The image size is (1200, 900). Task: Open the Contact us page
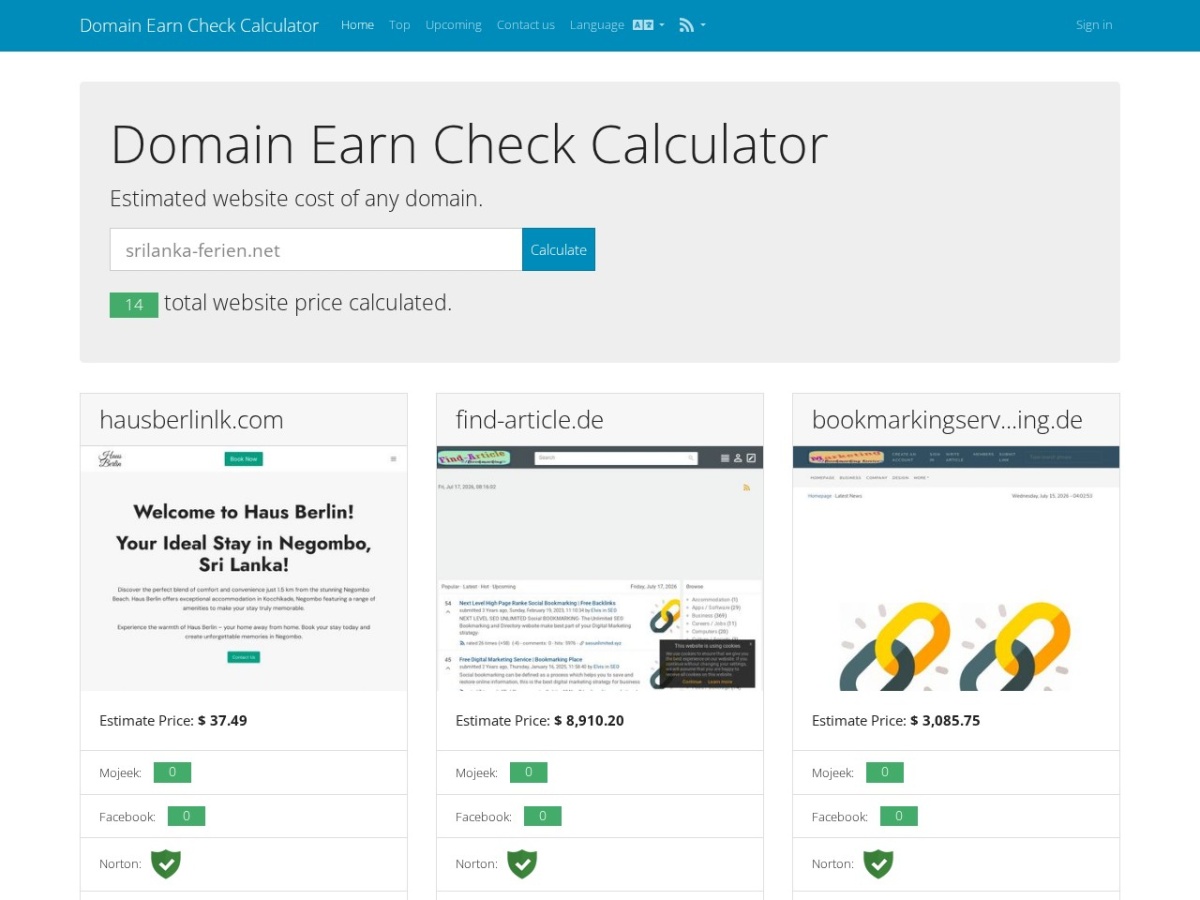[526, 25]
